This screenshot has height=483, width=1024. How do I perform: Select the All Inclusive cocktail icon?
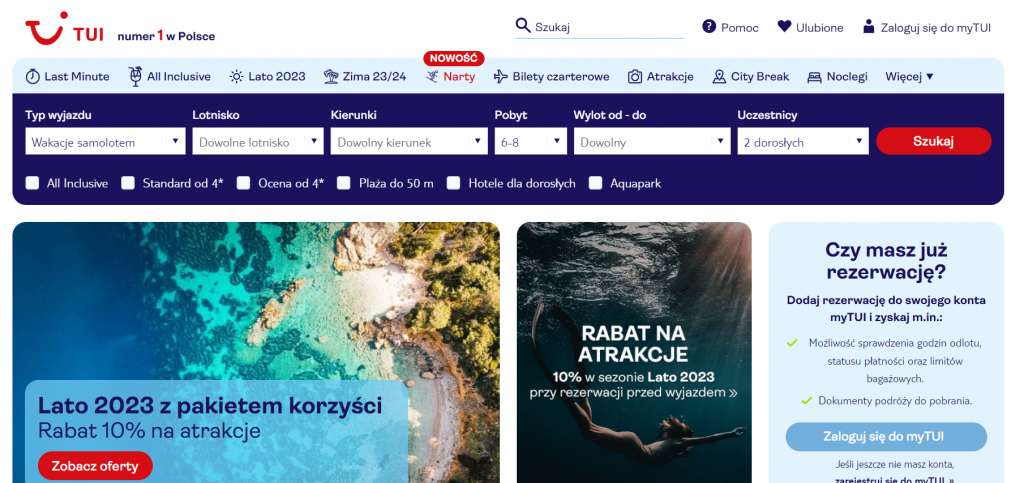[x=135, y=76]
